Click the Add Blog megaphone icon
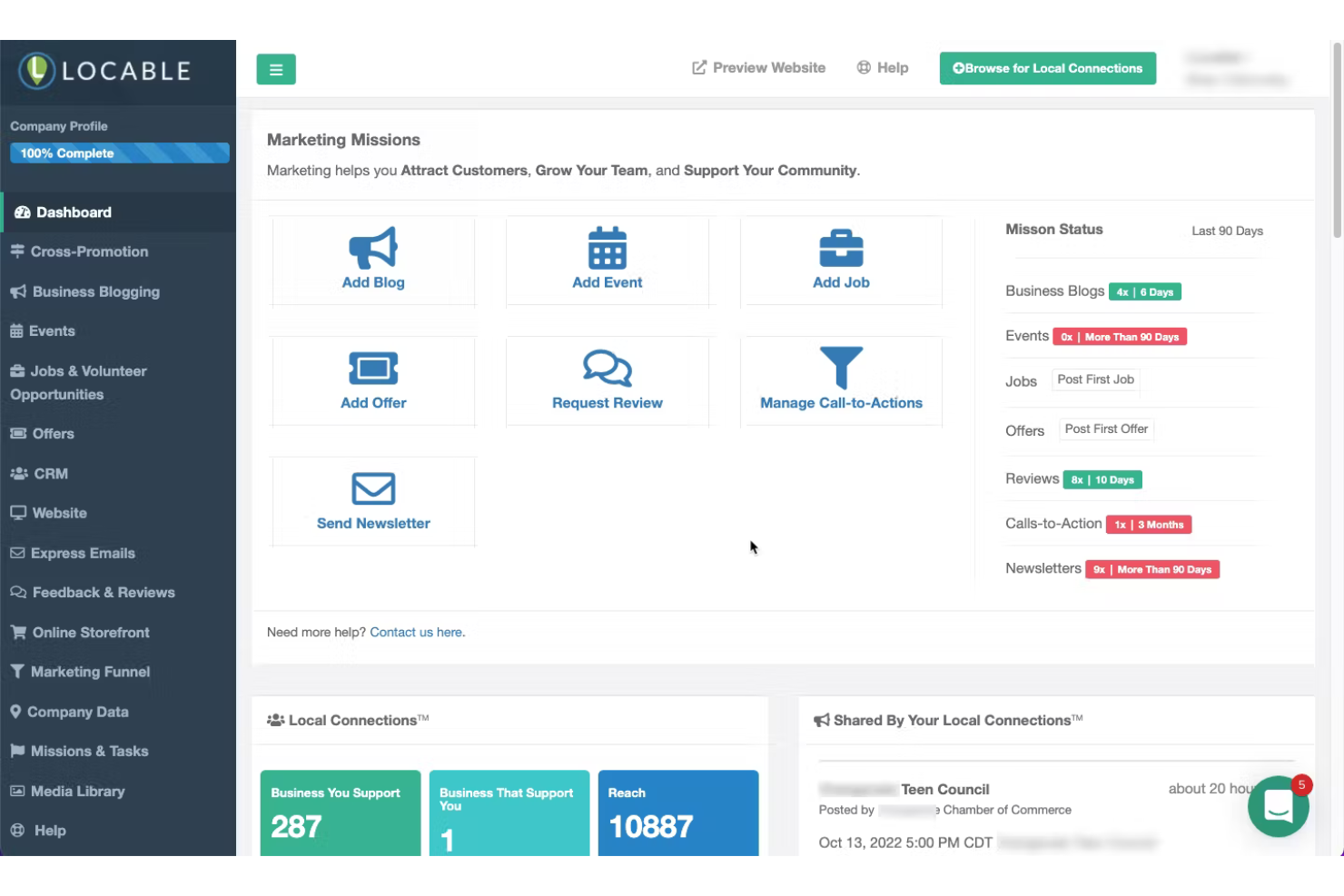 coord(373,248)
